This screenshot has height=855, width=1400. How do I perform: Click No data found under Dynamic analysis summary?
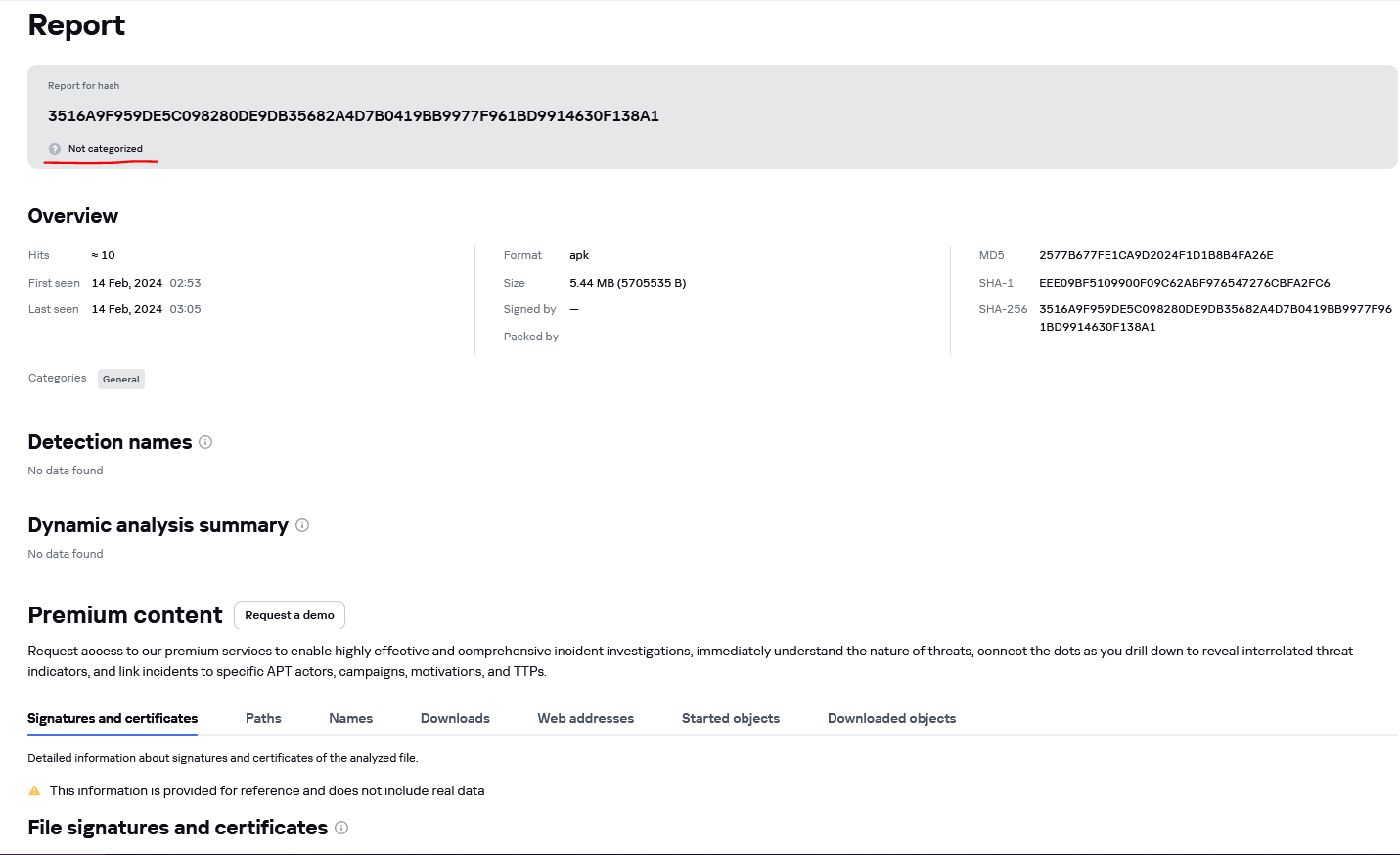coord(66,554)
